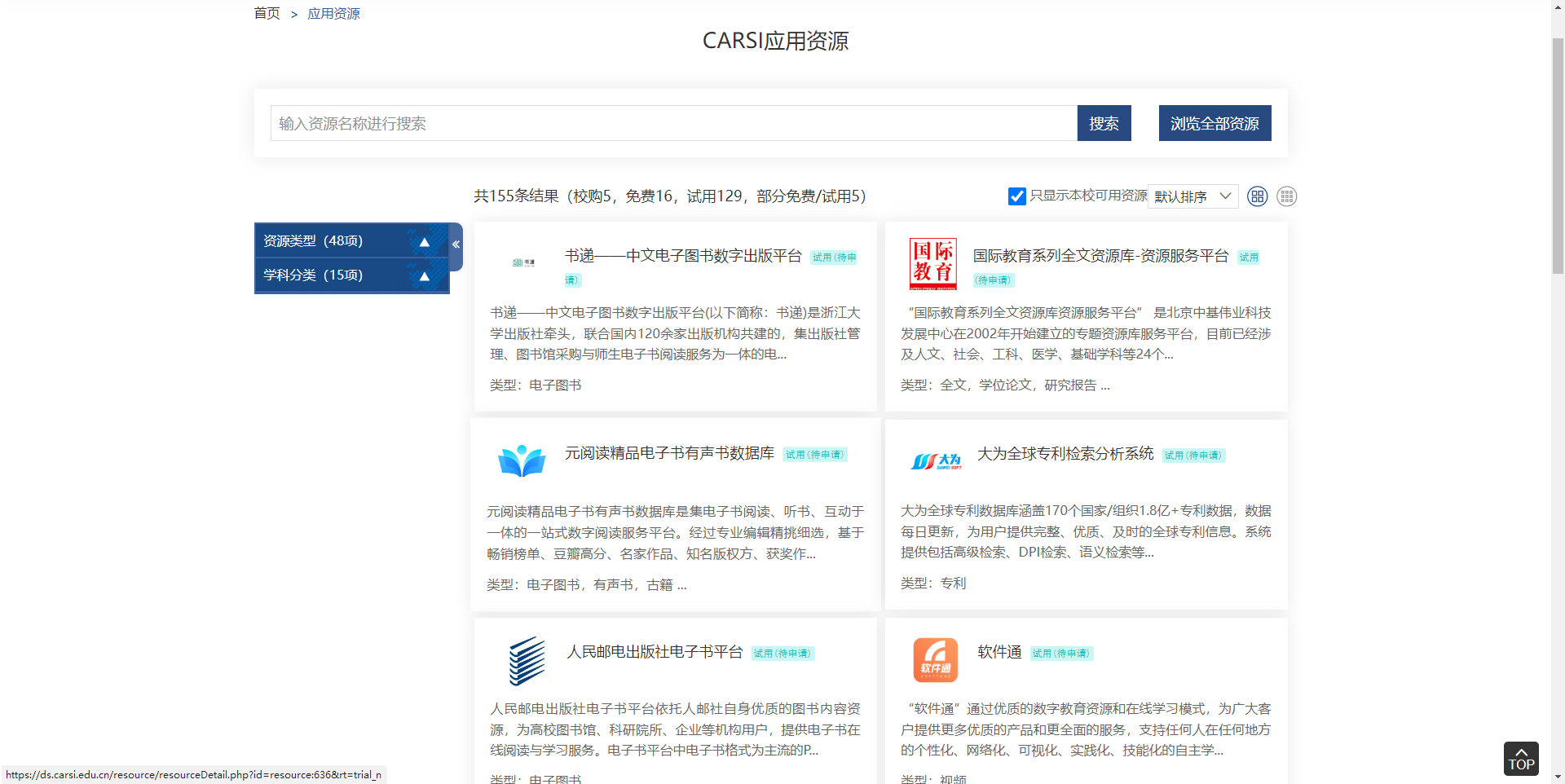This screenshot has width=1565, height=784.
Task: Open the 默认排序 sort dropdown
Action: 1192,196
